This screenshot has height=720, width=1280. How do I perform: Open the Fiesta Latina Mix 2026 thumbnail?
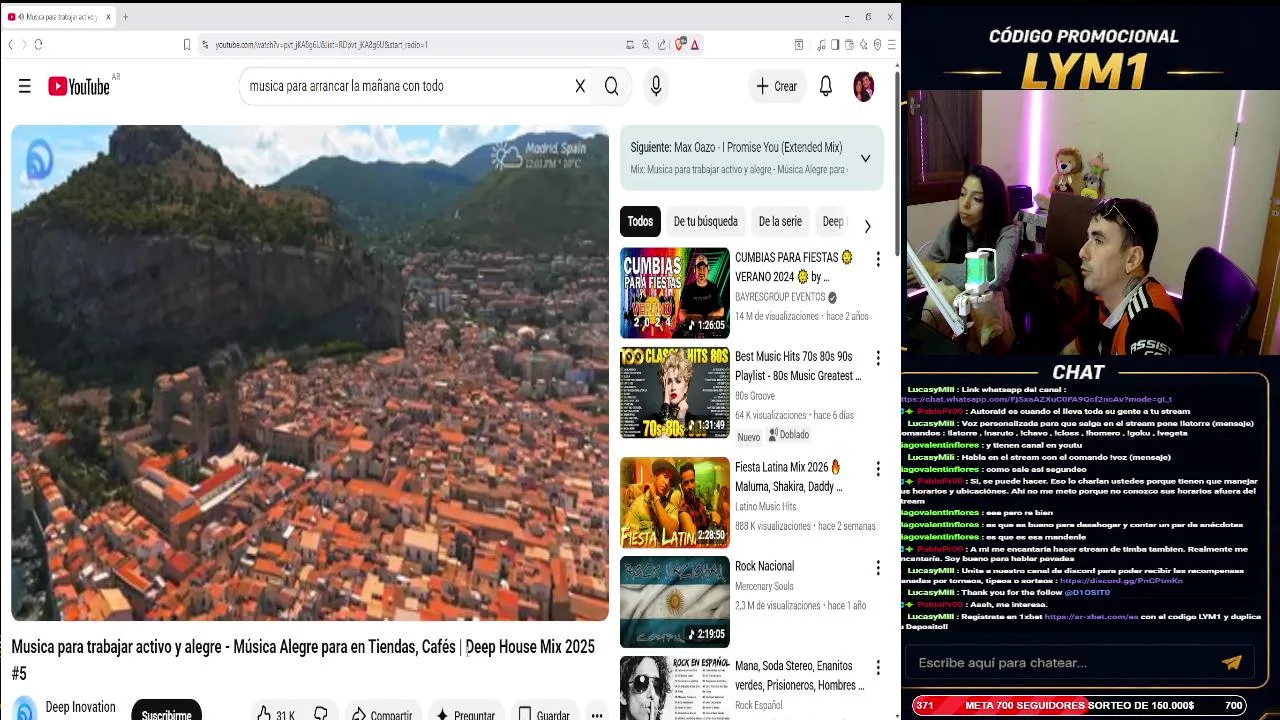[675, 502]
